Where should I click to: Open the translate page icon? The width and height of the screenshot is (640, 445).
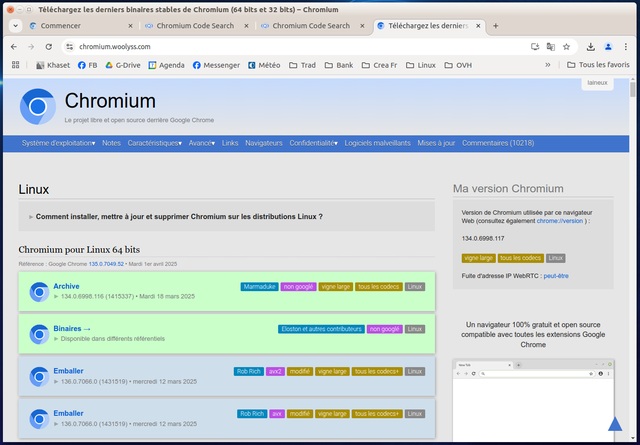551,47
